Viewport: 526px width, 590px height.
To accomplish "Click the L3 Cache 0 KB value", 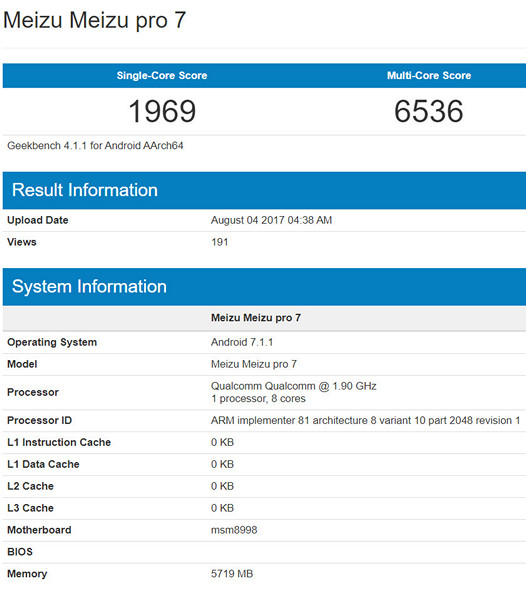I will 222,508.
